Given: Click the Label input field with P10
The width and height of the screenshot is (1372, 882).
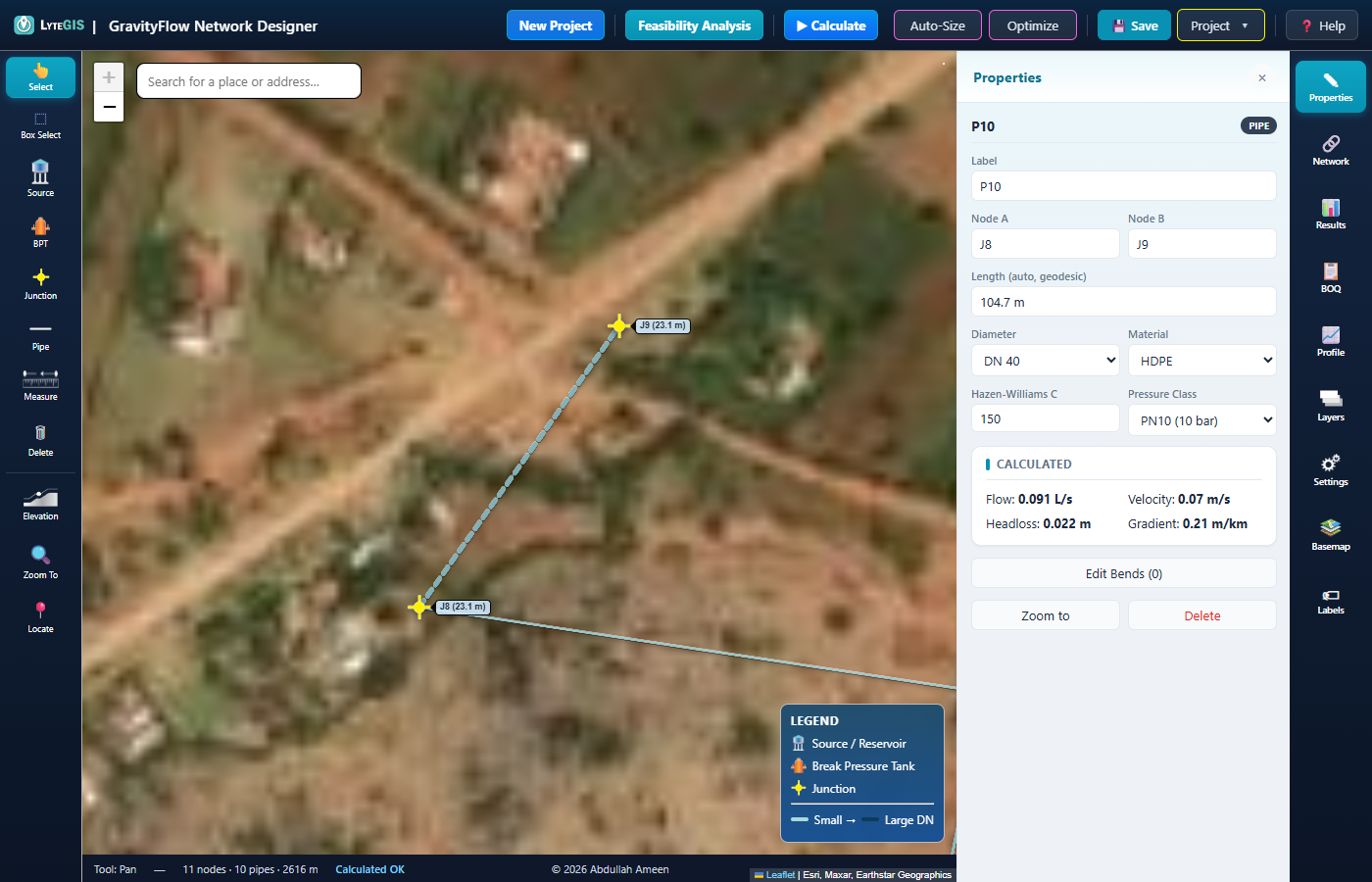Looking at the screenshot, I should coord(1123,186).
